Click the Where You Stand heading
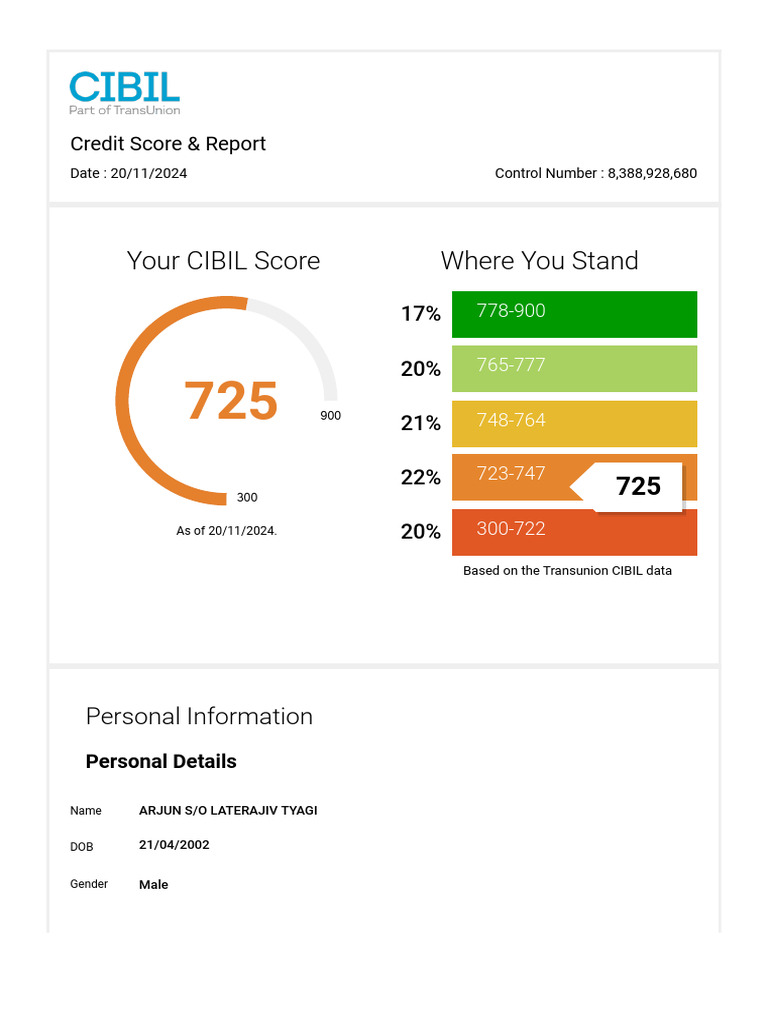 point(539,261)
